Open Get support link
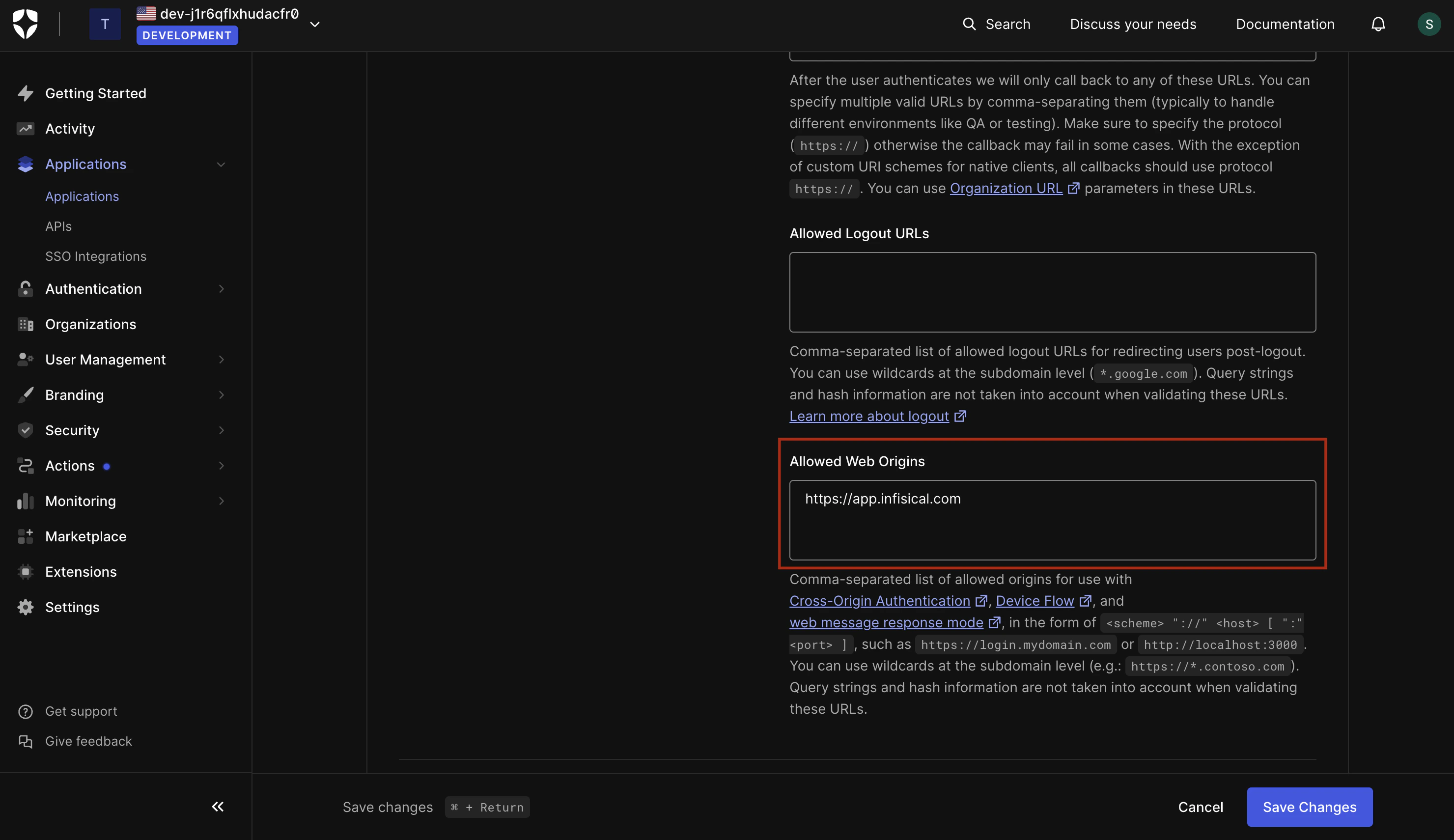 point(81,711)
